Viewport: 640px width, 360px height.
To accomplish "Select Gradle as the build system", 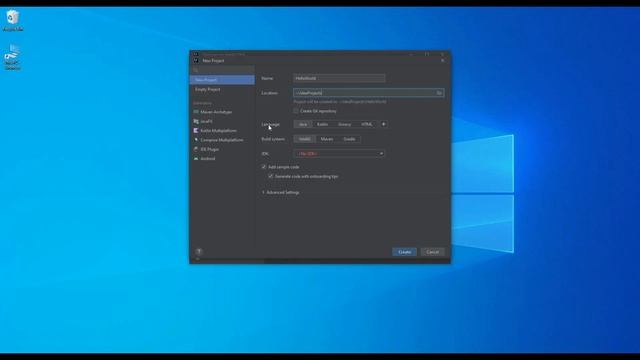I will [349, 139].
